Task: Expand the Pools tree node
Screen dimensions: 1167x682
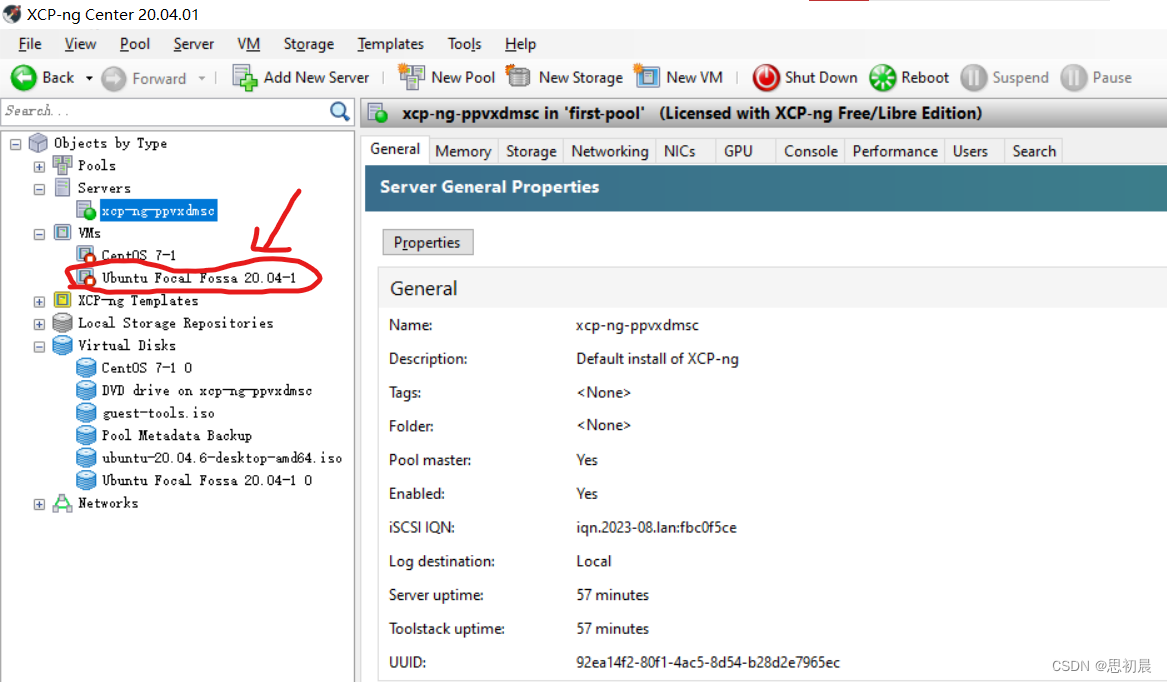Action: (39, 167)
